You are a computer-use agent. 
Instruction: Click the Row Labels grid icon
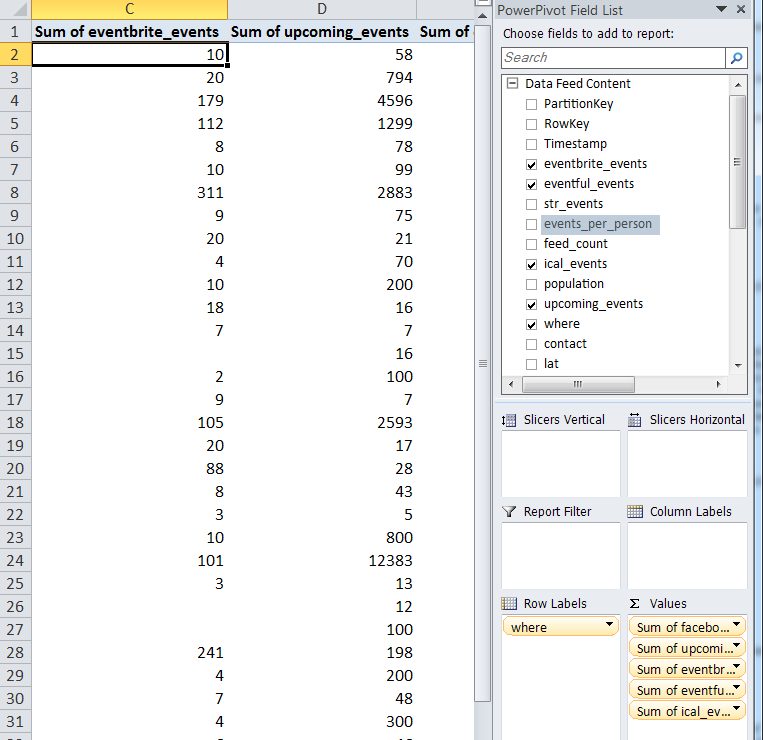point(509,604)
